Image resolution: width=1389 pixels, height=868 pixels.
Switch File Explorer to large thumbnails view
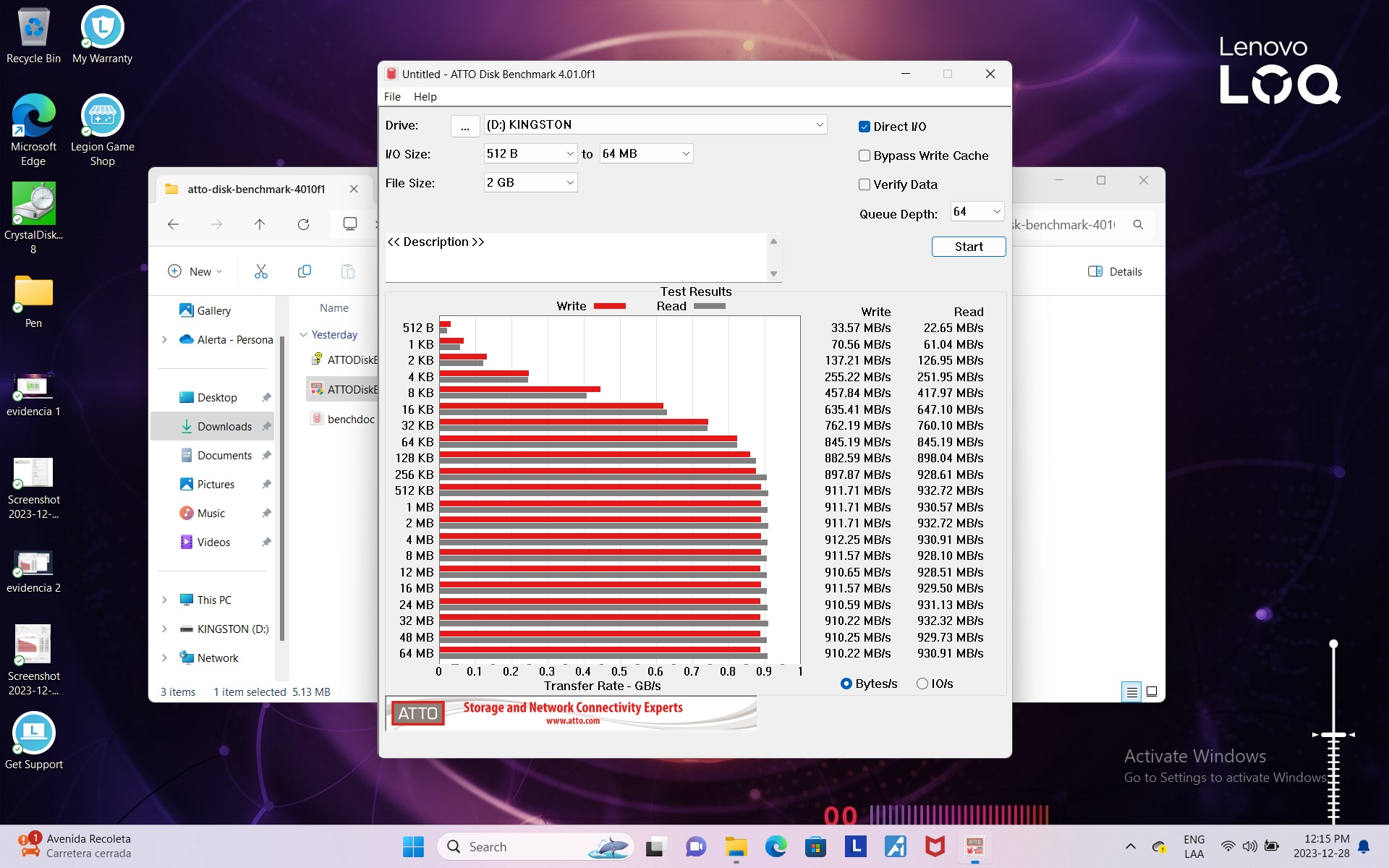pos(1152,692)
